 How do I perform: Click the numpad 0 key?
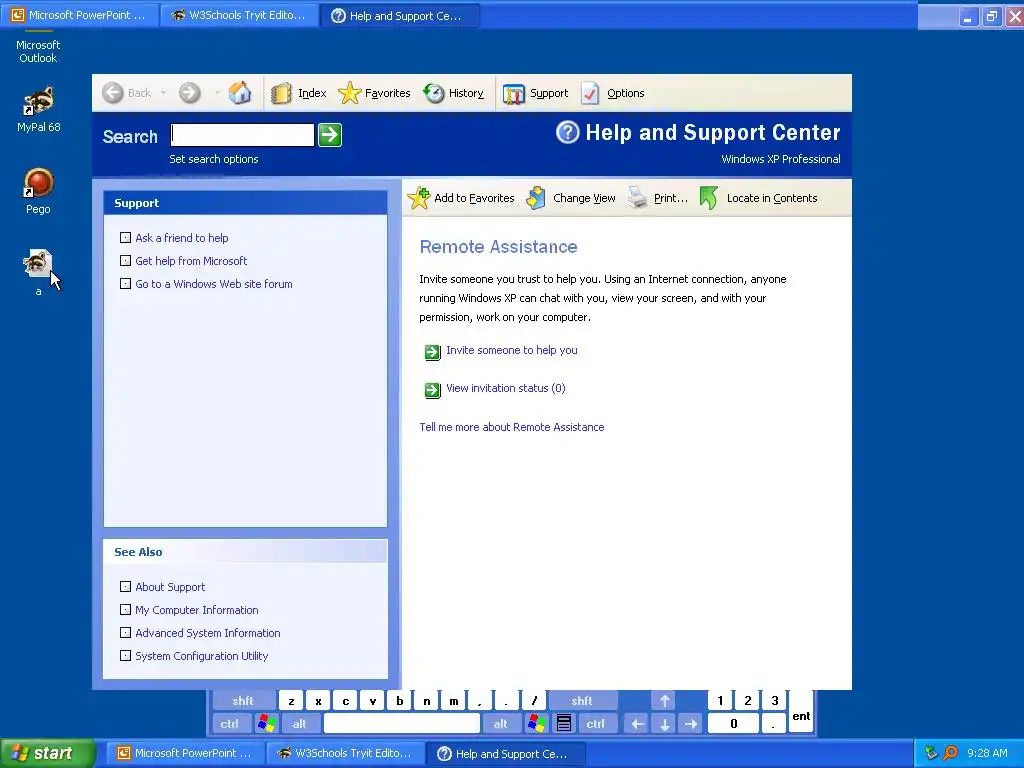(733, 724)
